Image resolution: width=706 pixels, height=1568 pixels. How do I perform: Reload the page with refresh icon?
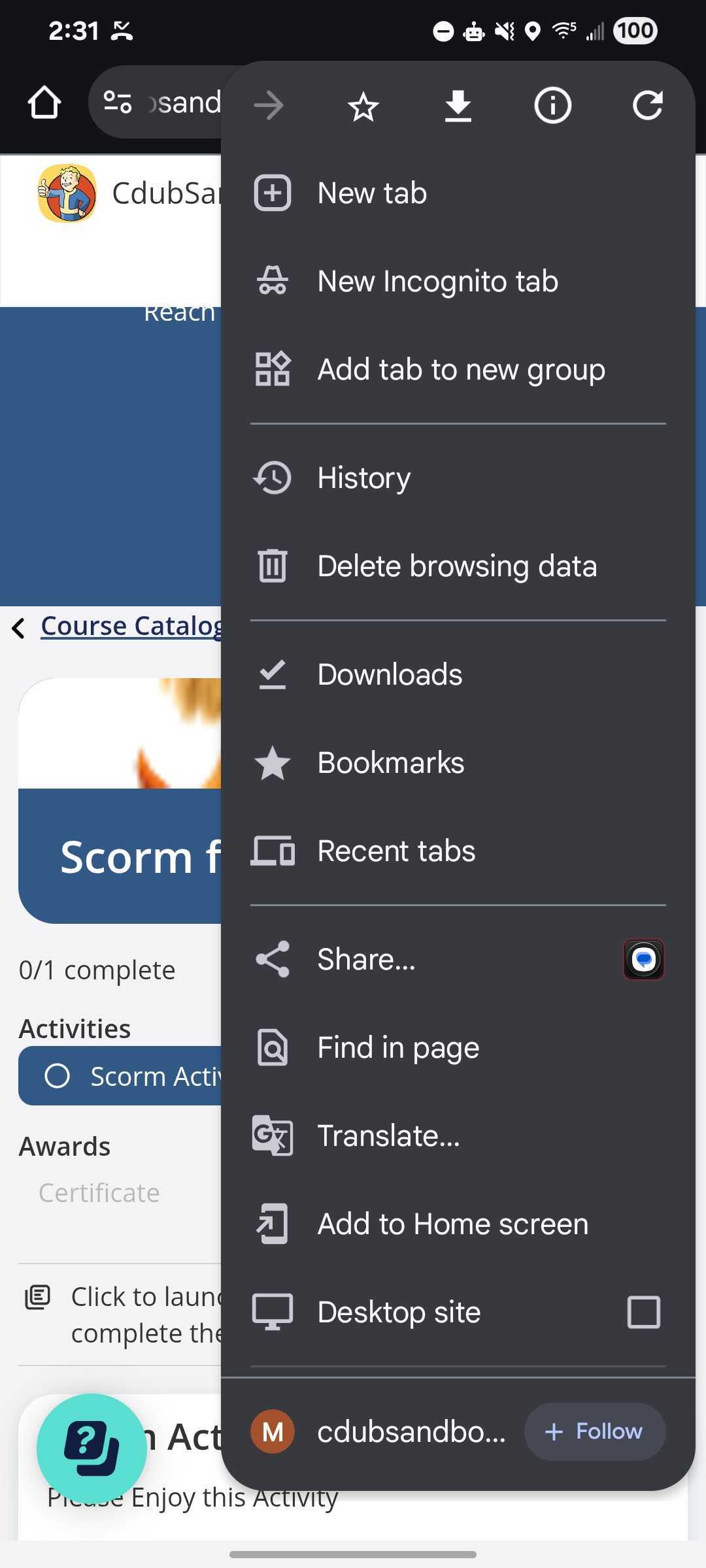648,105
